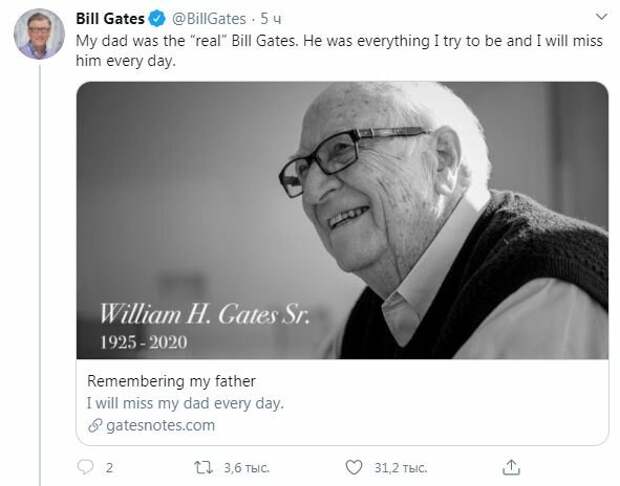Click the blue verified badge

pos(155,19)
